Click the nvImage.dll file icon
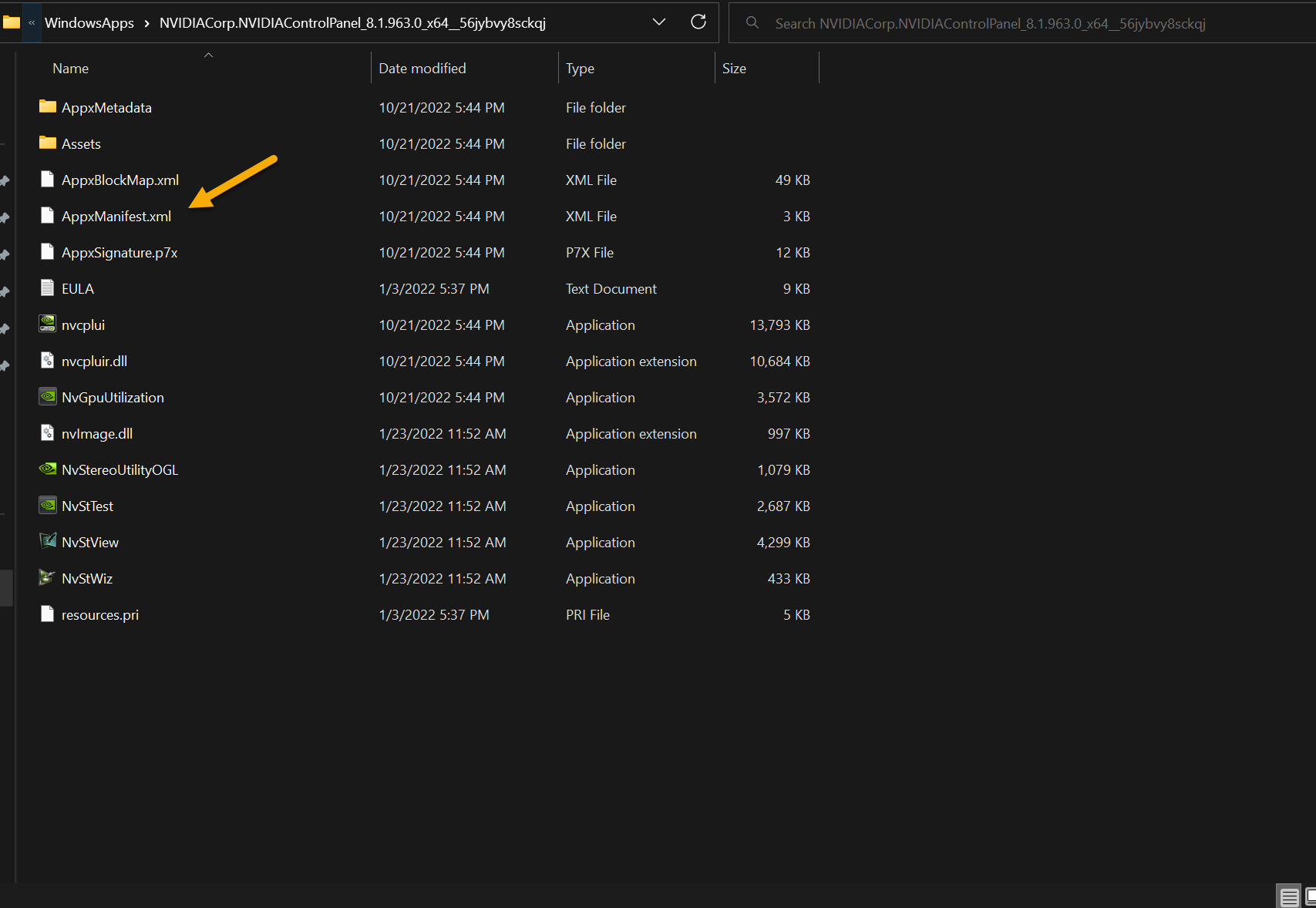This screenshot has width=1316, height=908. (x=48, y=433)
